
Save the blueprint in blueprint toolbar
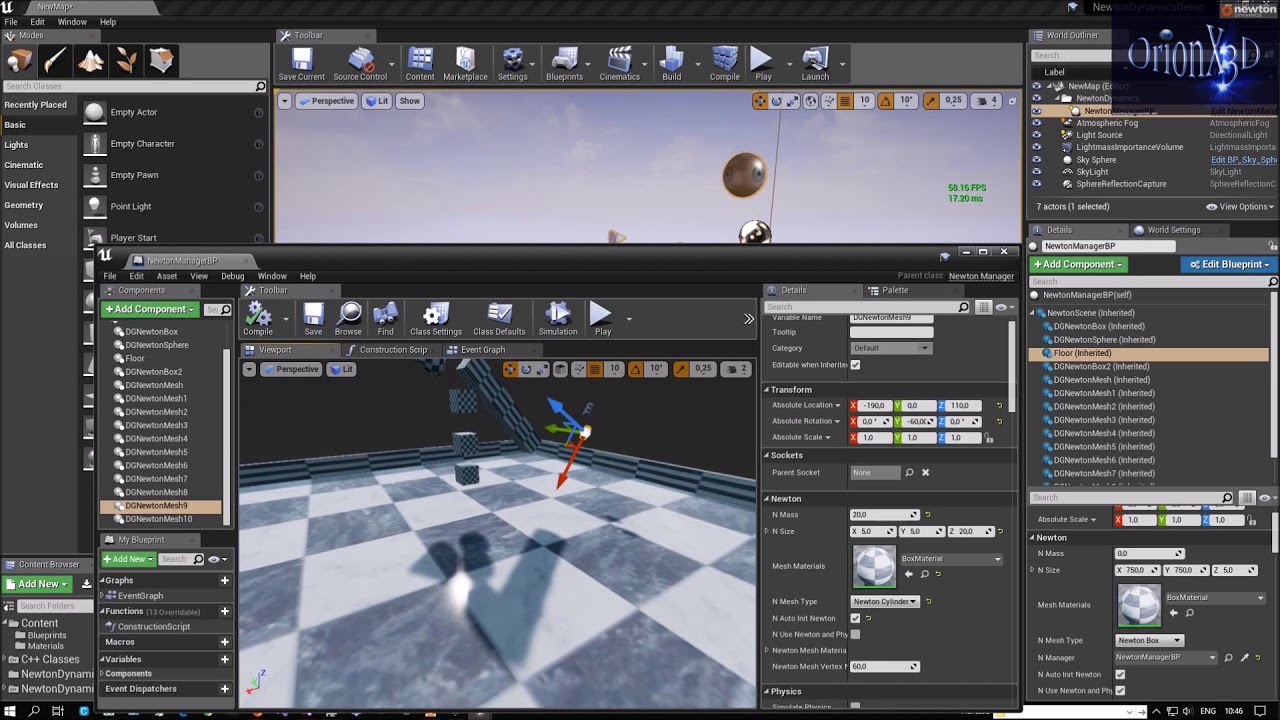click(313, 319)
